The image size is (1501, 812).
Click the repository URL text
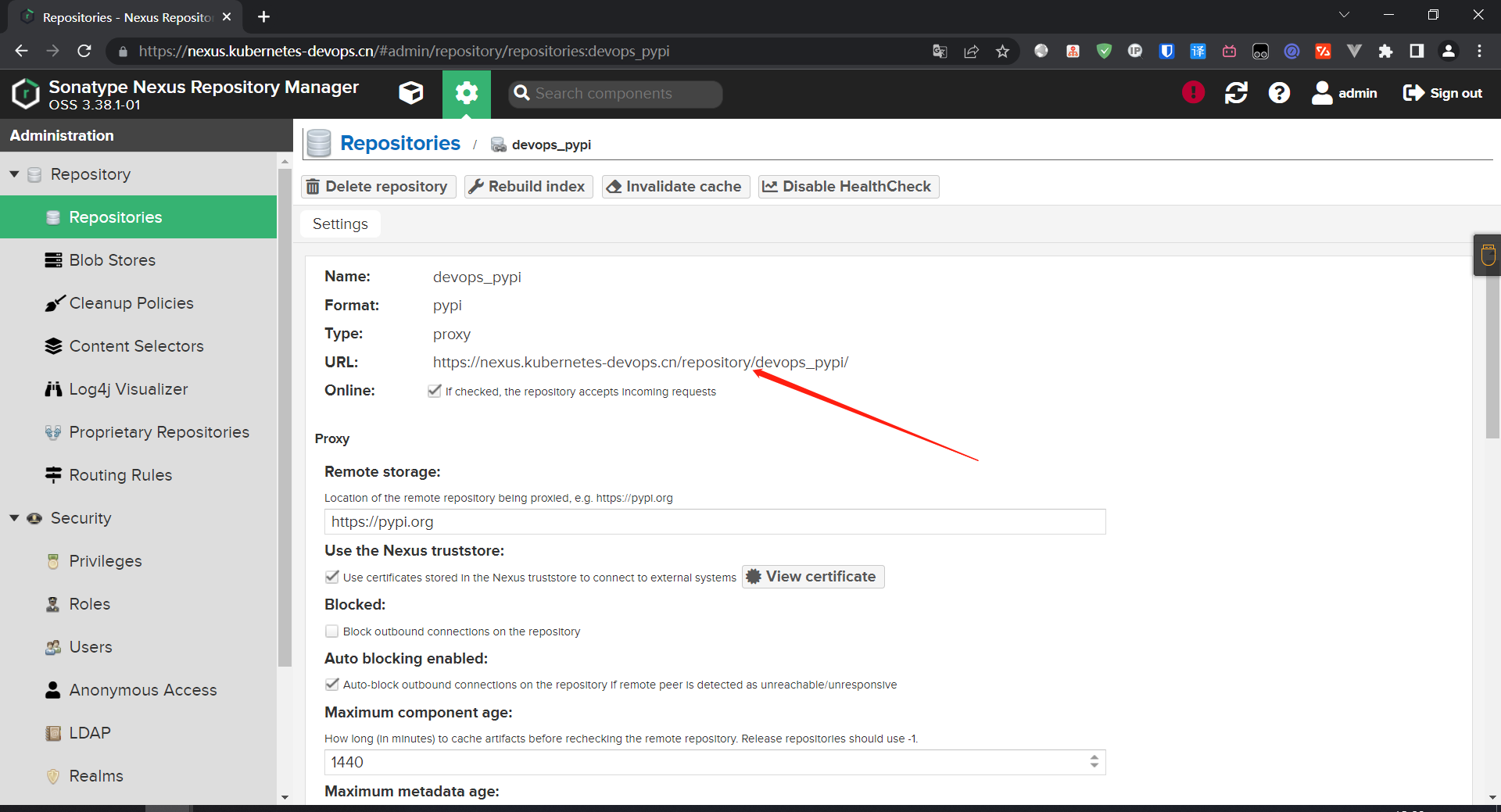tap(640, 363)
